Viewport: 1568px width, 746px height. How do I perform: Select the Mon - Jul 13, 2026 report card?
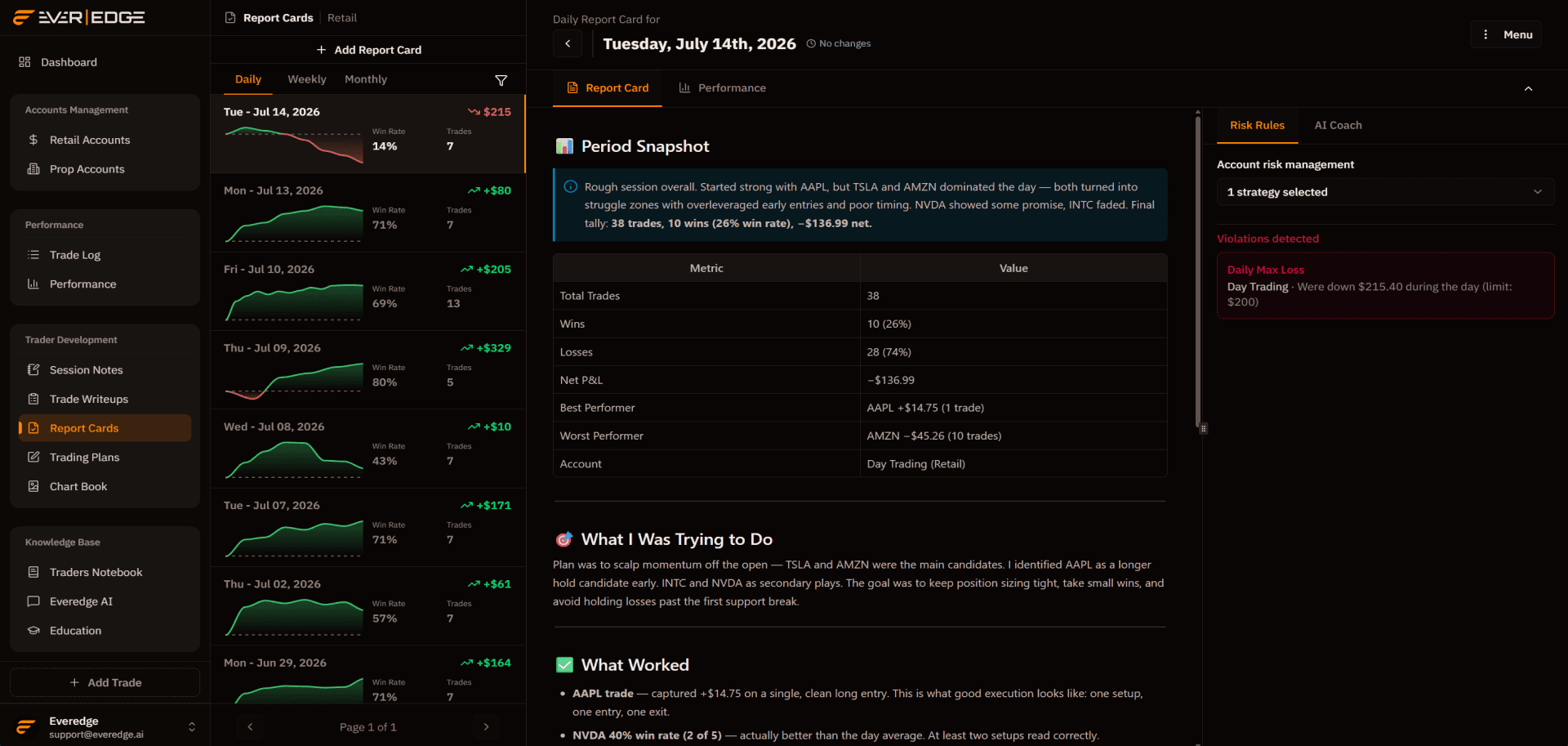[367, 212]
